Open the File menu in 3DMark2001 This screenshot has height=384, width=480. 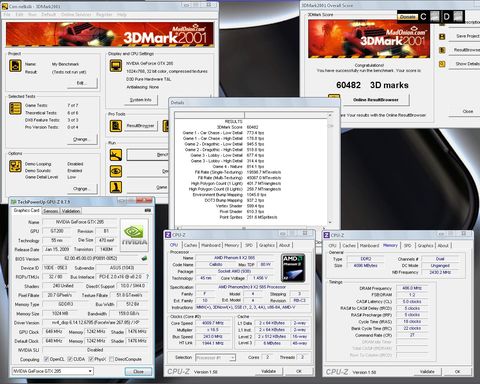point(7,15)
